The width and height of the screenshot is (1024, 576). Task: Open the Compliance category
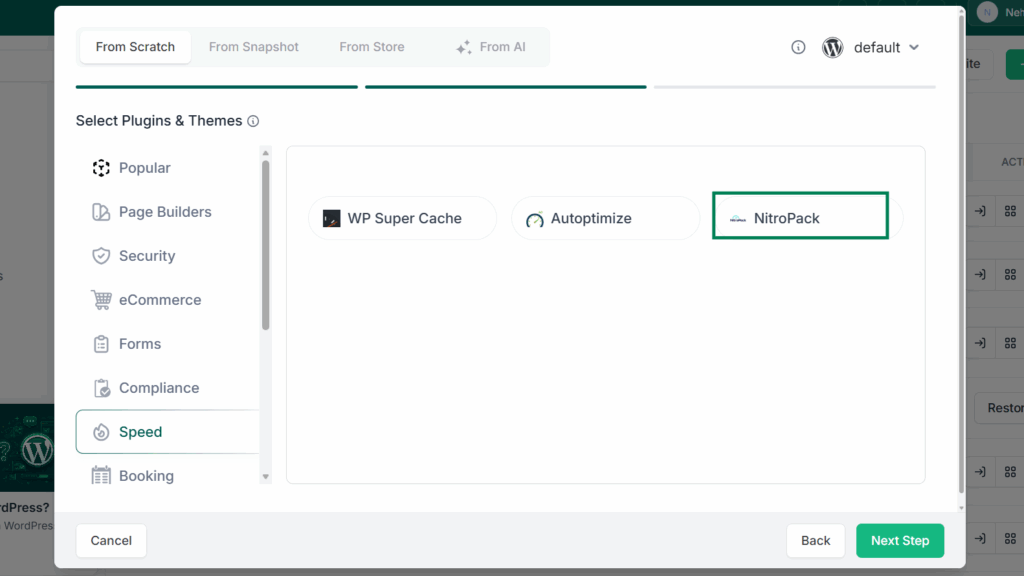(167, 388)
